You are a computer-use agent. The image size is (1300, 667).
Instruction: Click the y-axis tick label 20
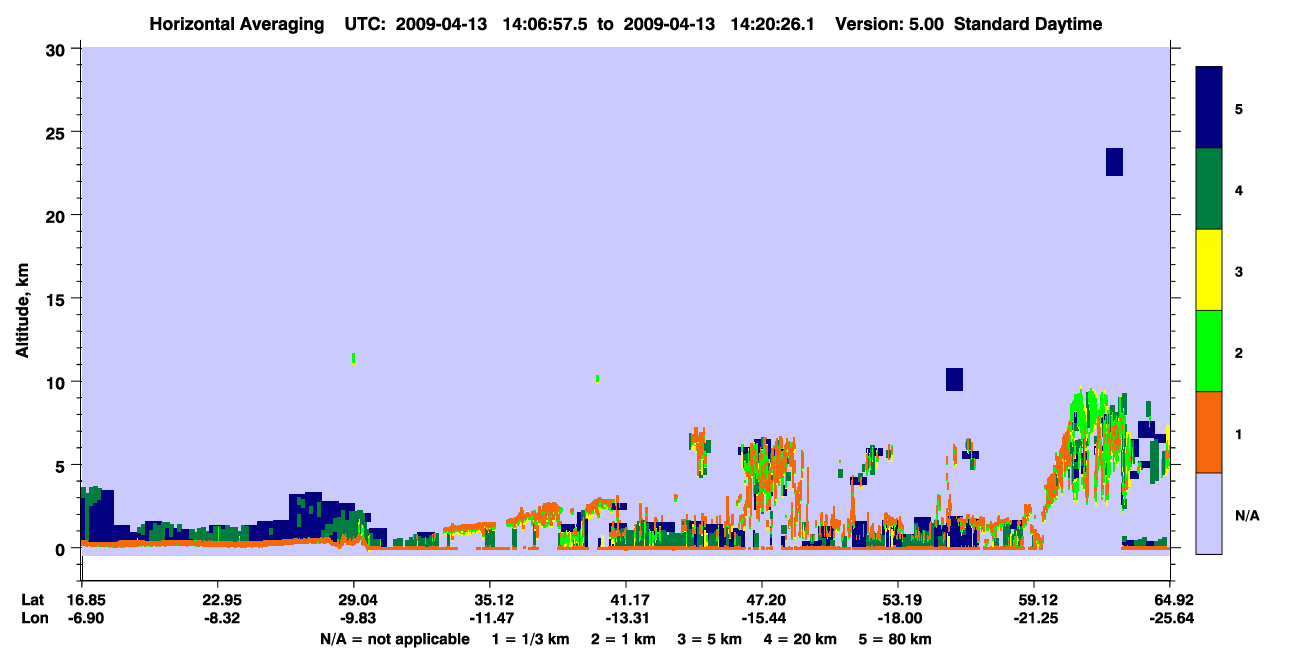[x=58, y=215]
